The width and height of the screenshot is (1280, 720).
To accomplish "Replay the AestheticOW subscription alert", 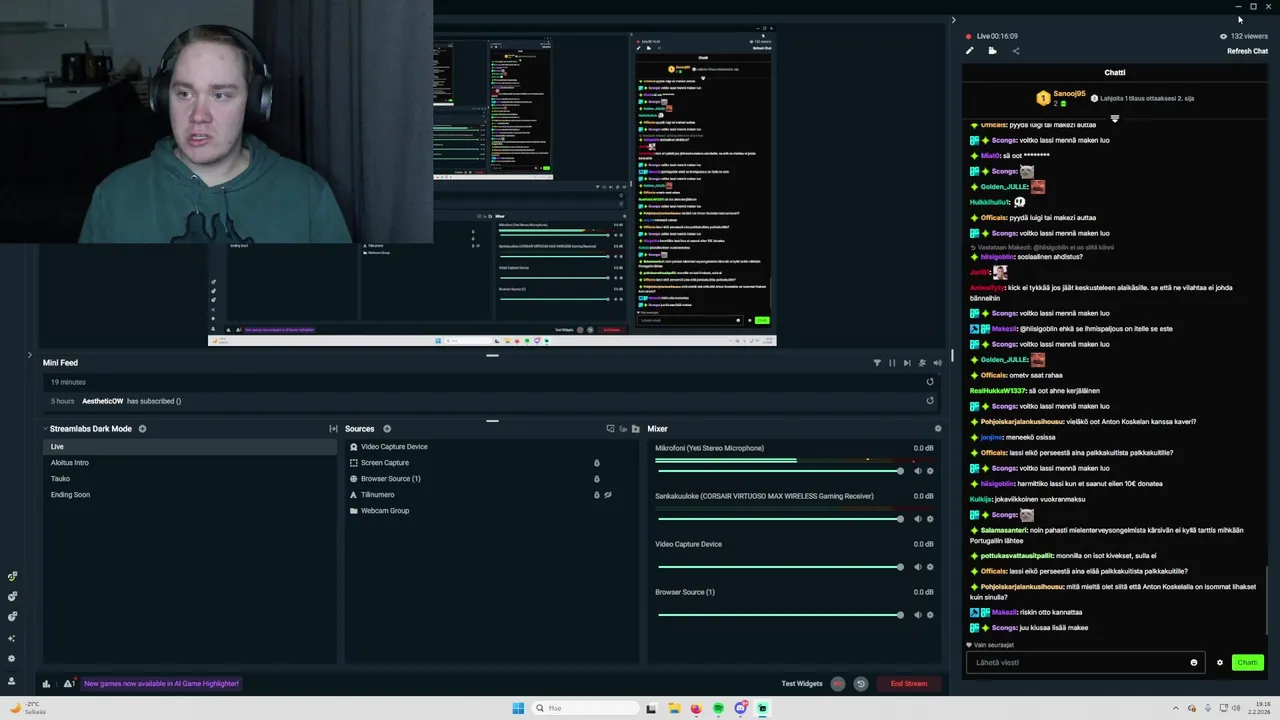I will 930,401.
